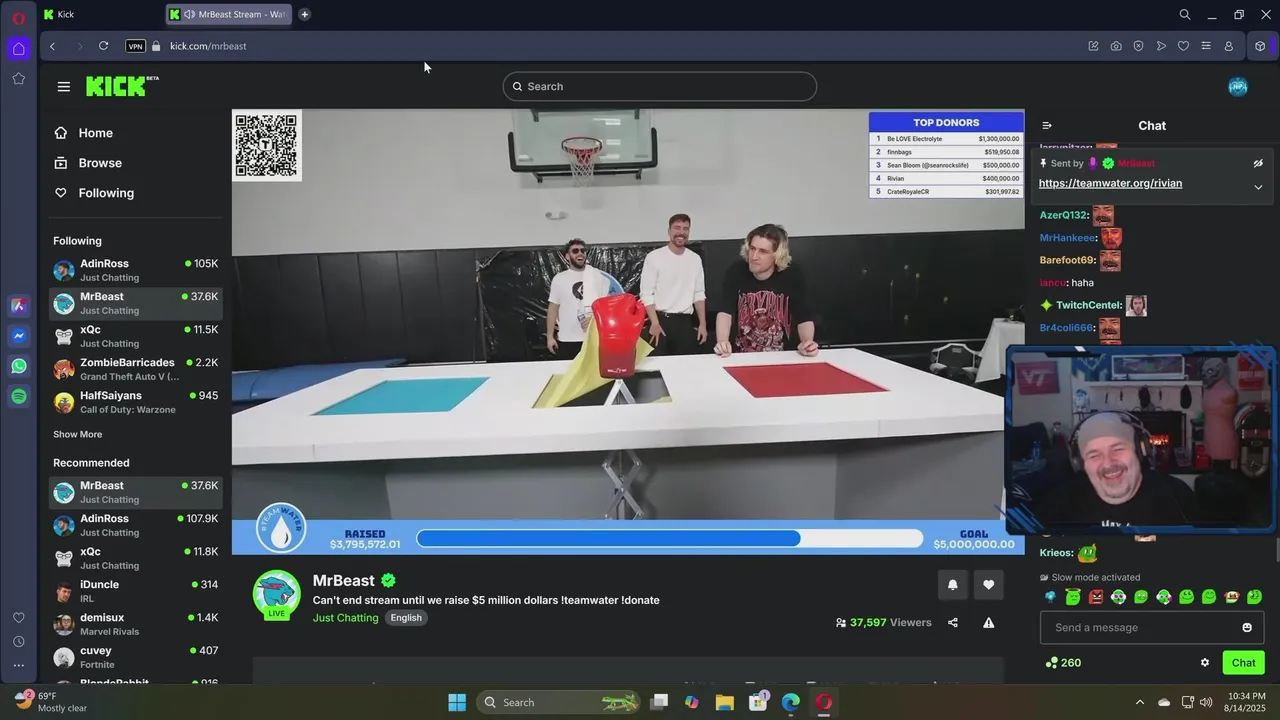Viewport: 1280px width, 720px height.
Task: Focus the Kick search field
Action: [x=660, y=86]
